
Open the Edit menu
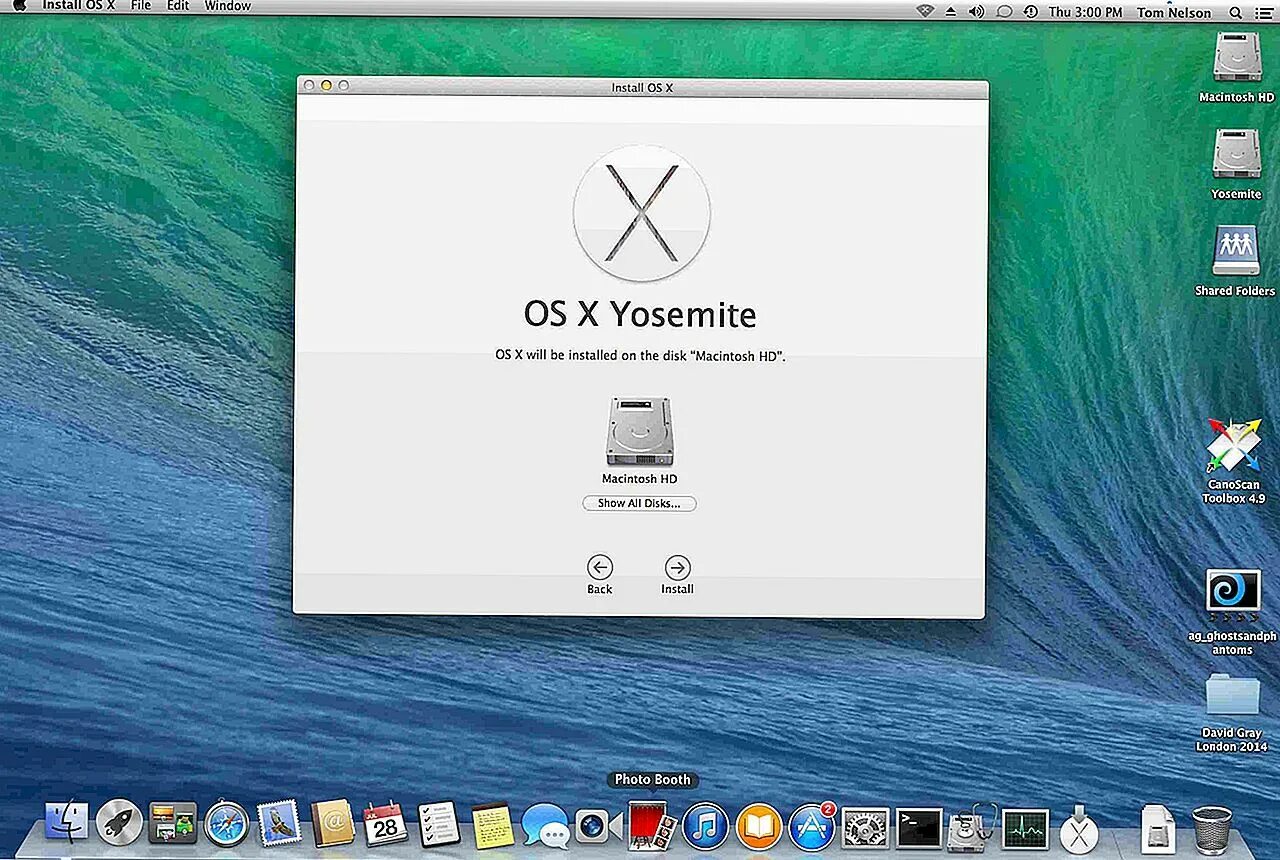click(178, 6)
